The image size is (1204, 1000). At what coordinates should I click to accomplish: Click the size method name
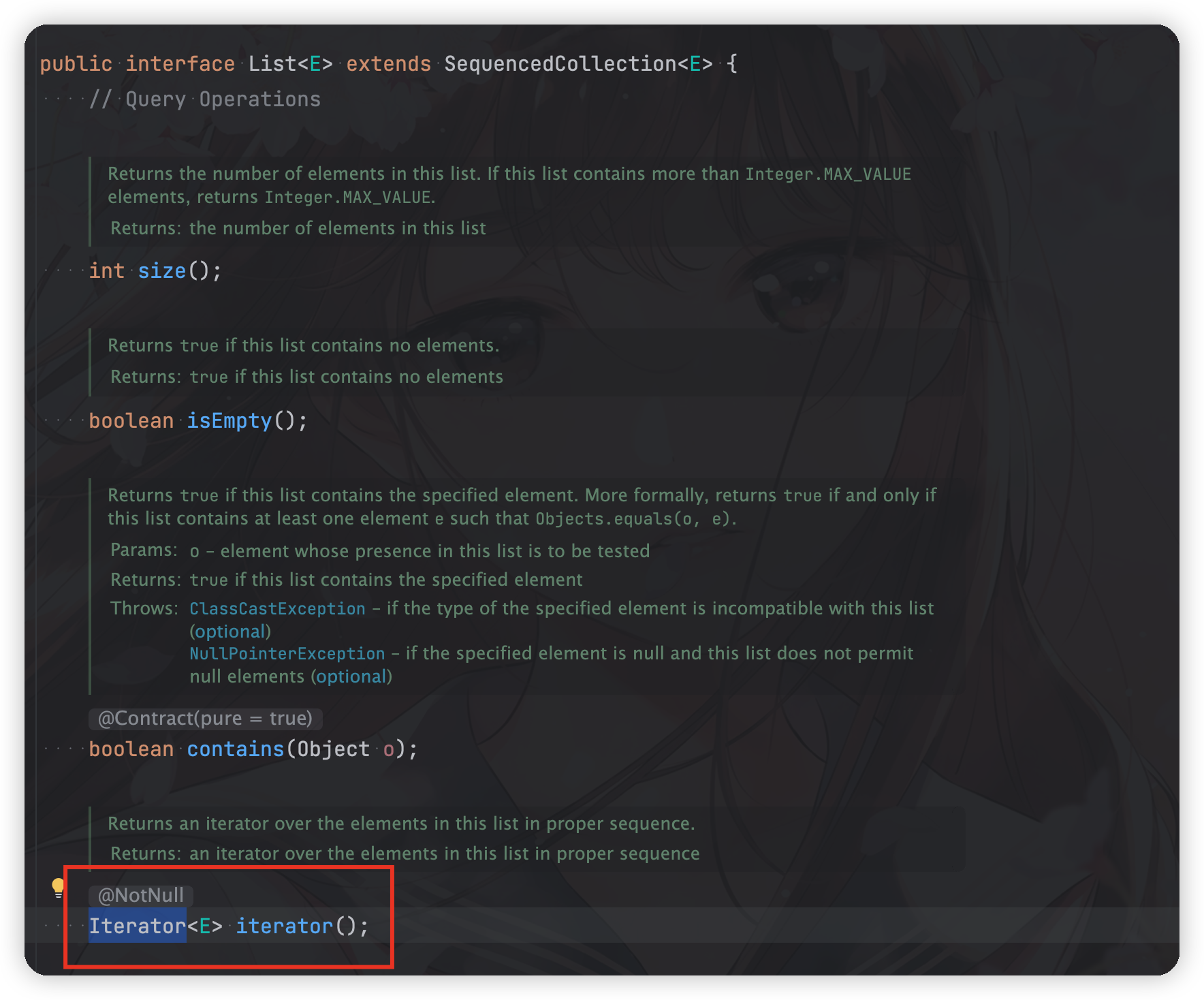pyautogui.click(x=162, y=270)
